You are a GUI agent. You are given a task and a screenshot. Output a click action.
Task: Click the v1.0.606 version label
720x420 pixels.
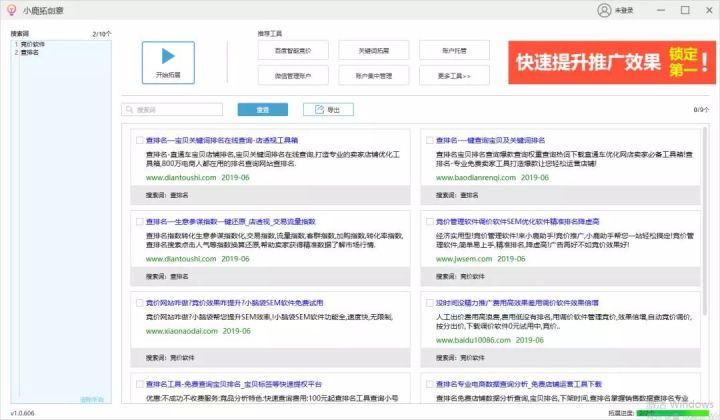[x=22, y=413]
